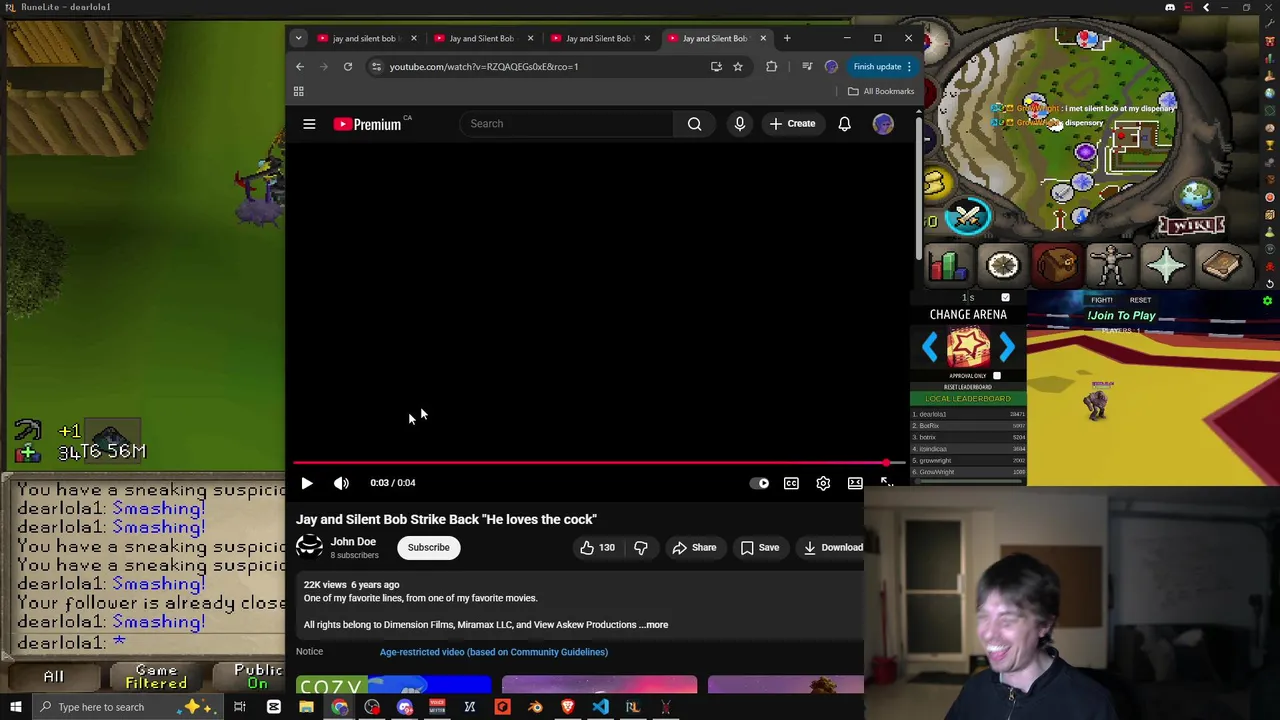This screenshot has height=720, width=1280.
Task: Open the Prayer star tab
Action: pos(1166,266)
